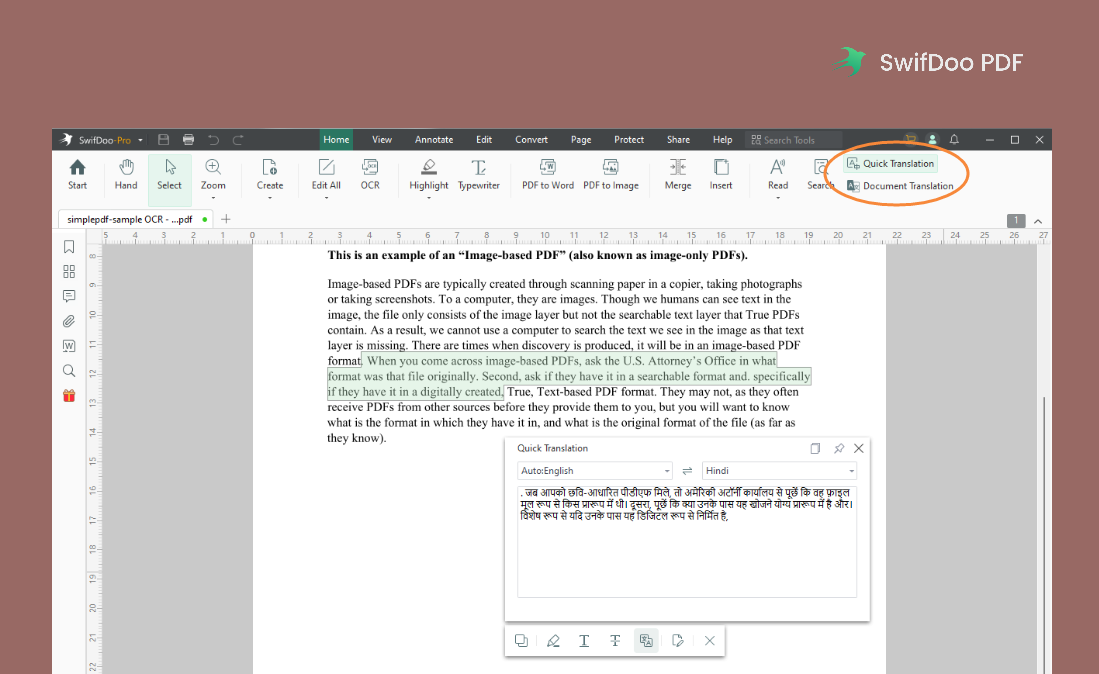Add a new document tab
This screenshot has height=674, width=1099.
click(226, 219)
